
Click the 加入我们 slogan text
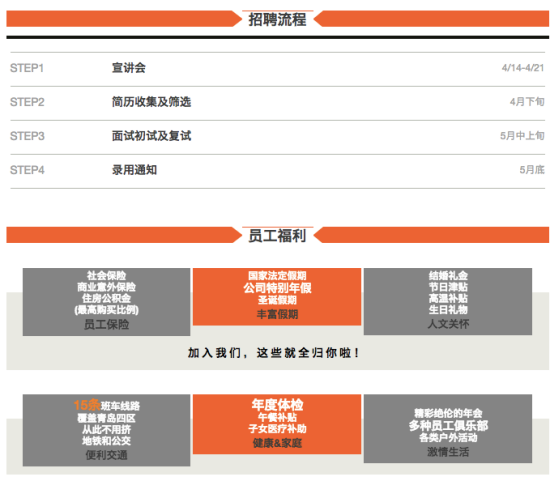[273, 353]
